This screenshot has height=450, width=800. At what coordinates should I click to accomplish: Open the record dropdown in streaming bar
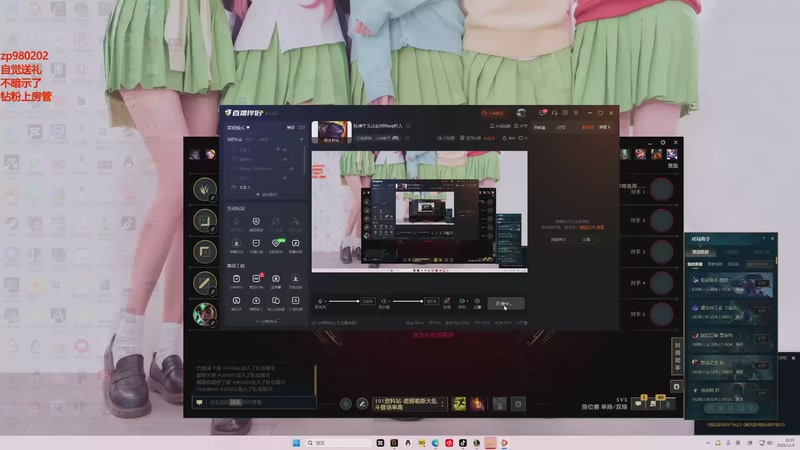click(462, 303)
